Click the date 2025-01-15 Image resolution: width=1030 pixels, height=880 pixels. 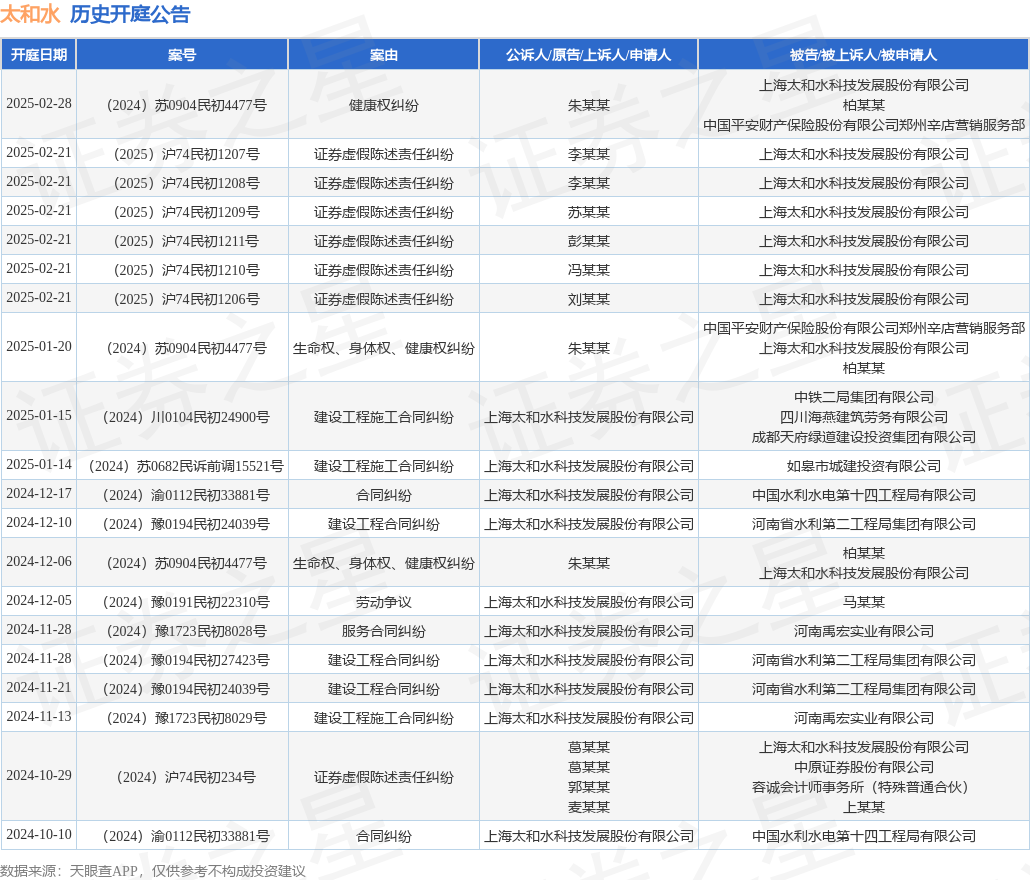point(39,416)
